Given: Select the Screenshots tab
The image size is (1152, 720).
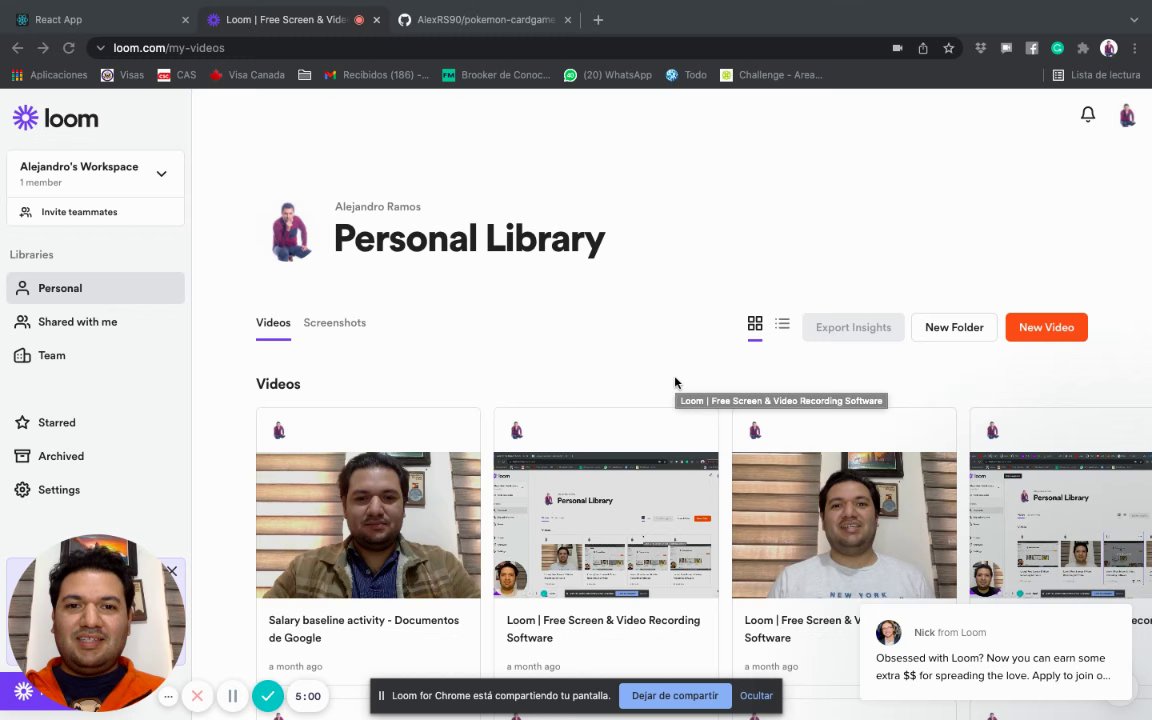Looking at the screenshot, I should pyautogui.click(x=334, y=323).
